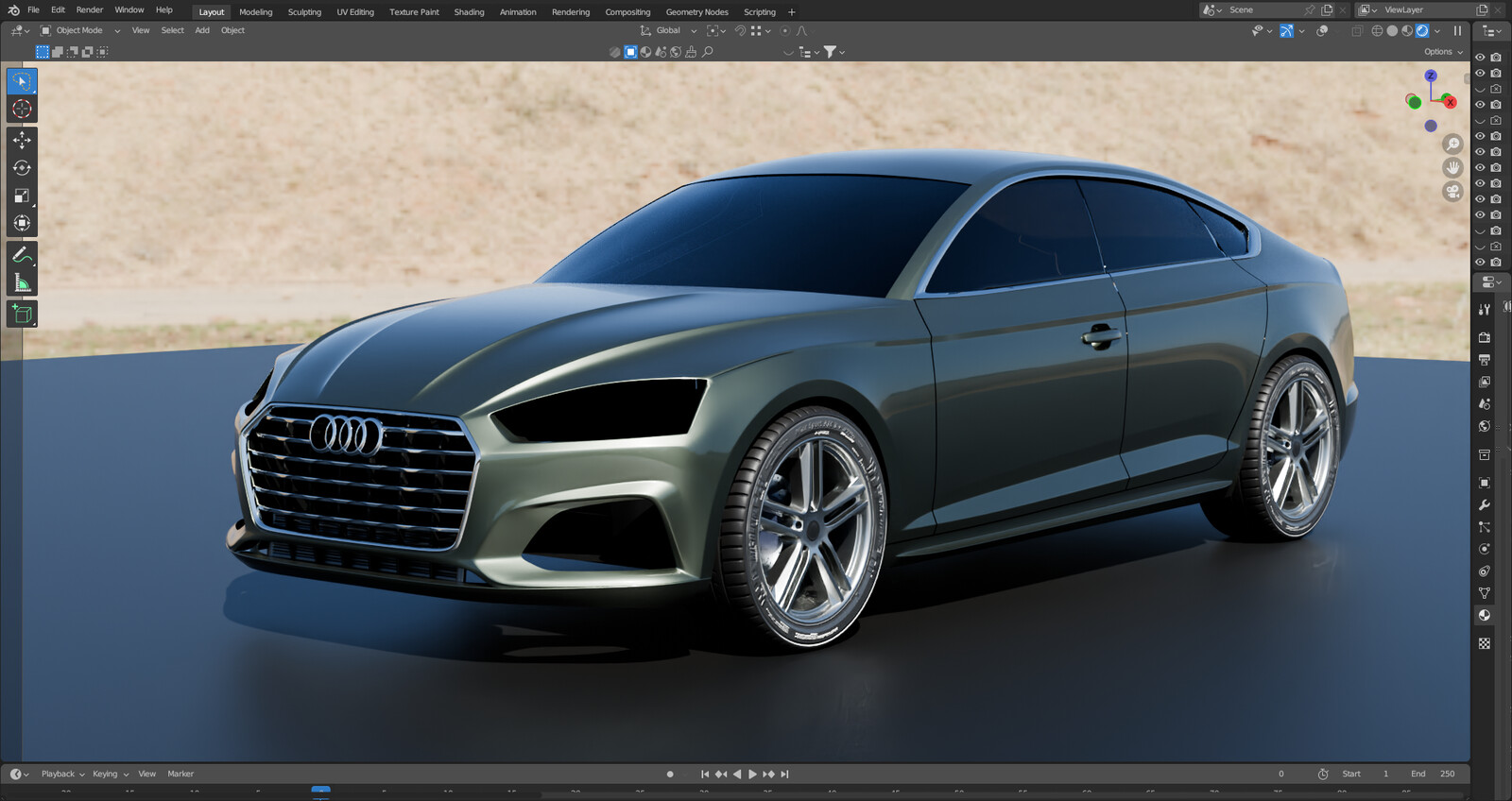Open the Render menu
The image size is (1512, 801).
[90, 10]
